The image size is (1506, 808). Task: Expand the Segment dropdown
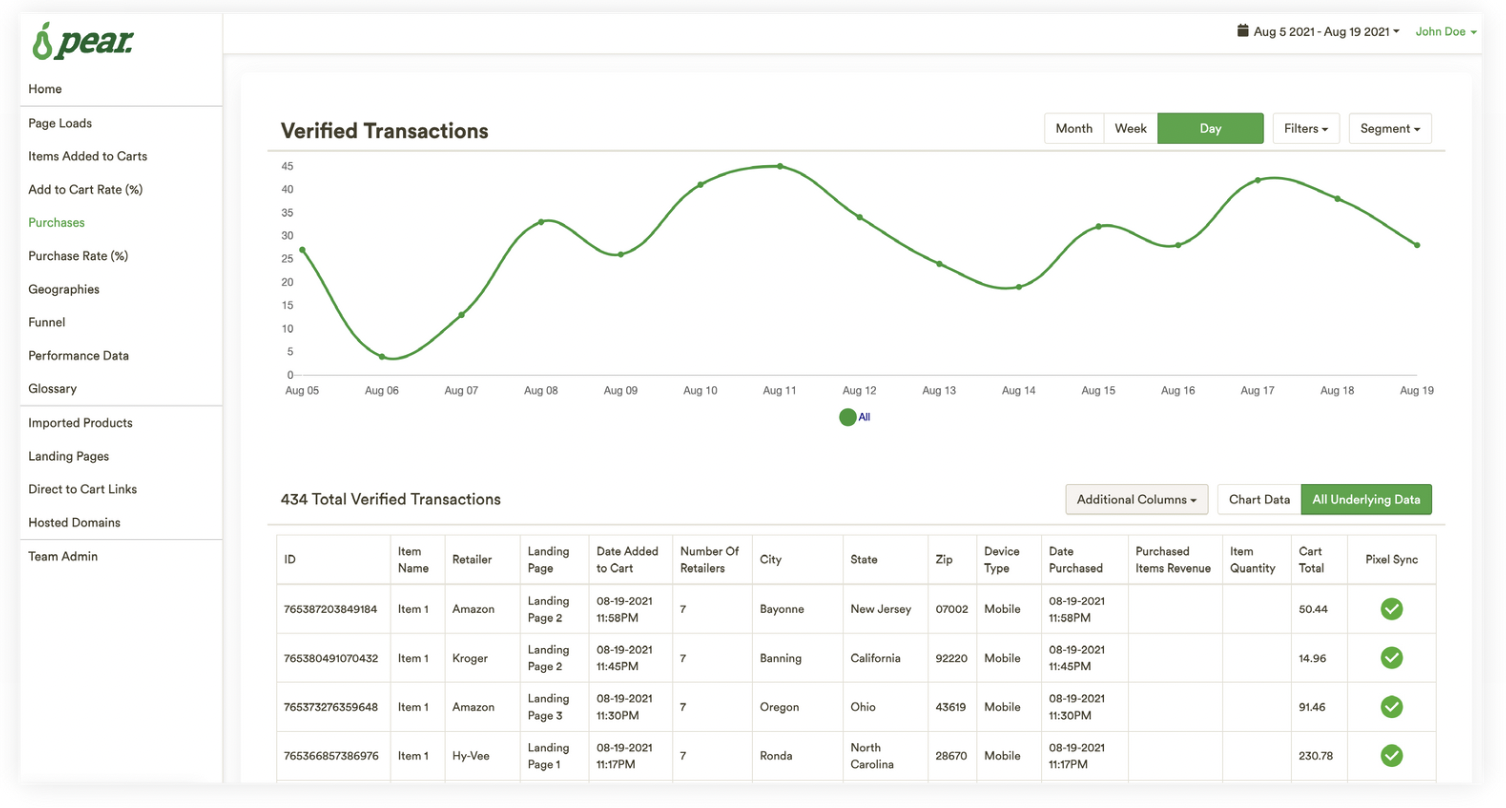point(1389,129)
